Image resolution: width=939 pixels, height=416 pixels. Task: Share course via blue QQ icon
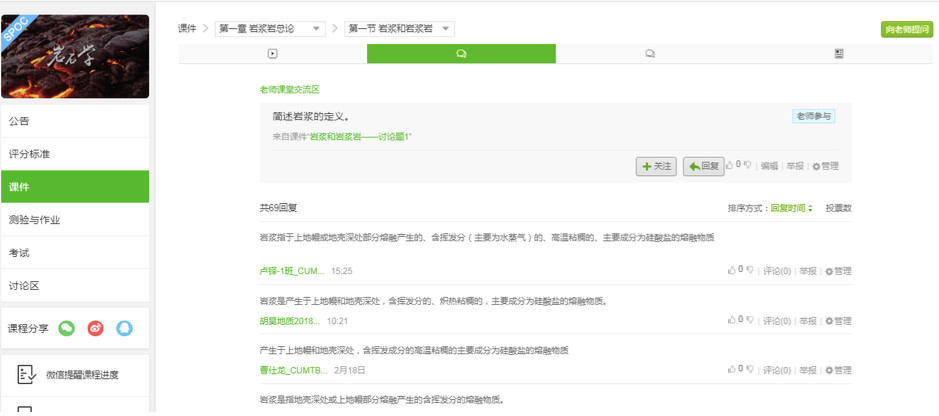(124, 327)
